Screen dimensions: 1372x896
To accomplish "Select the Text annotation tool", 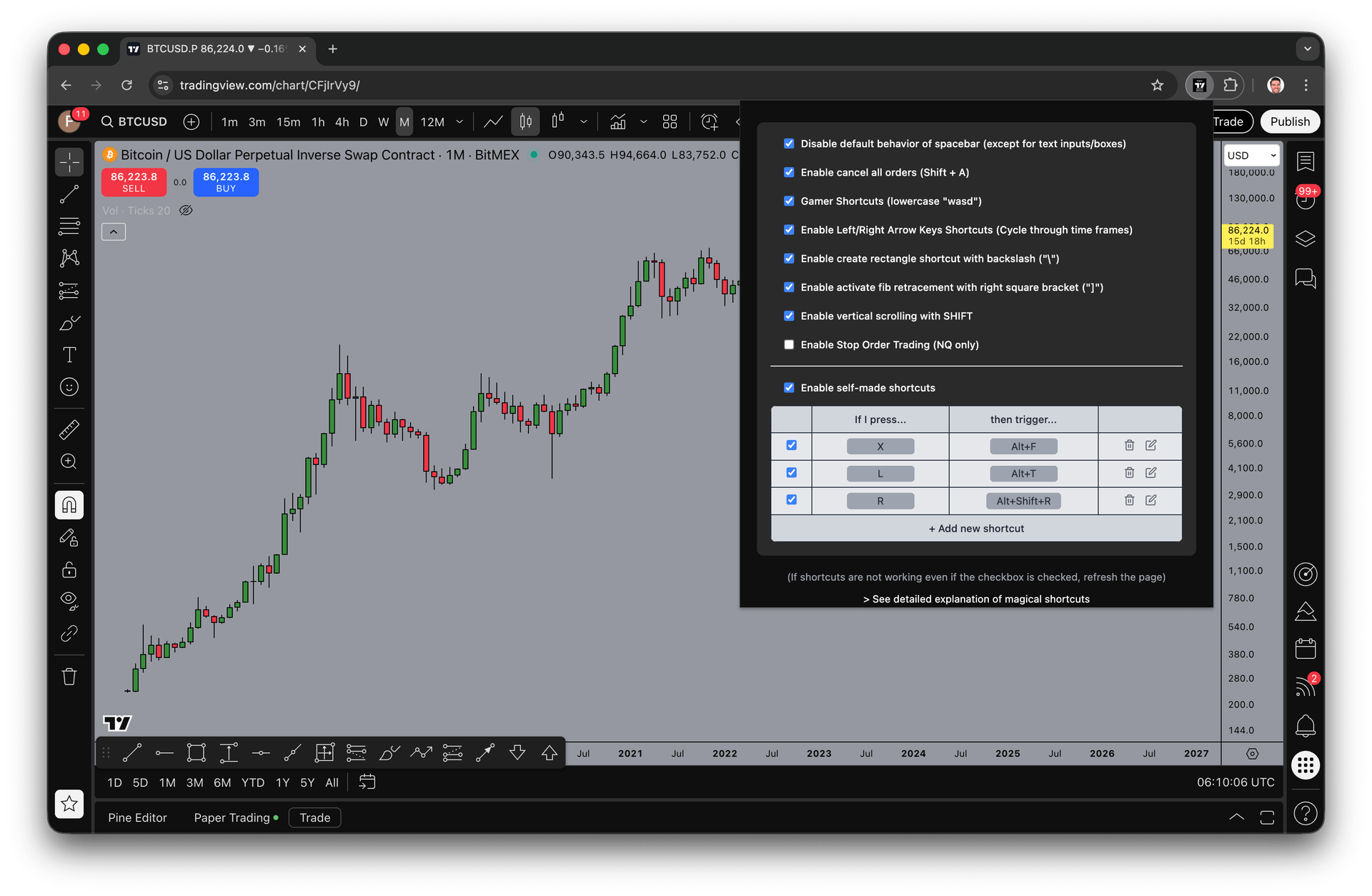I will (x=69, y=354).
